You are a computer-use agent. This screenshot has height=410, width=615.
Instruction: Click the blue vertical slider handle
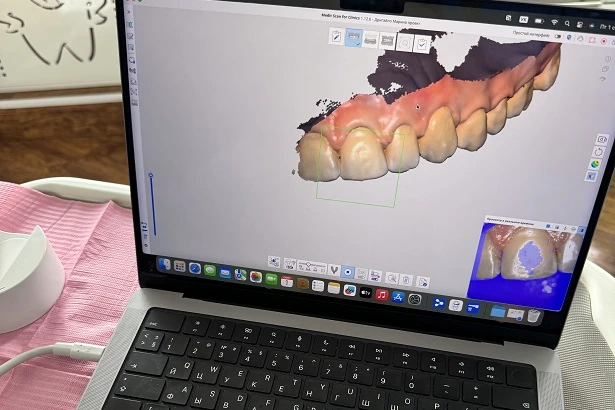tap(151, 175)
